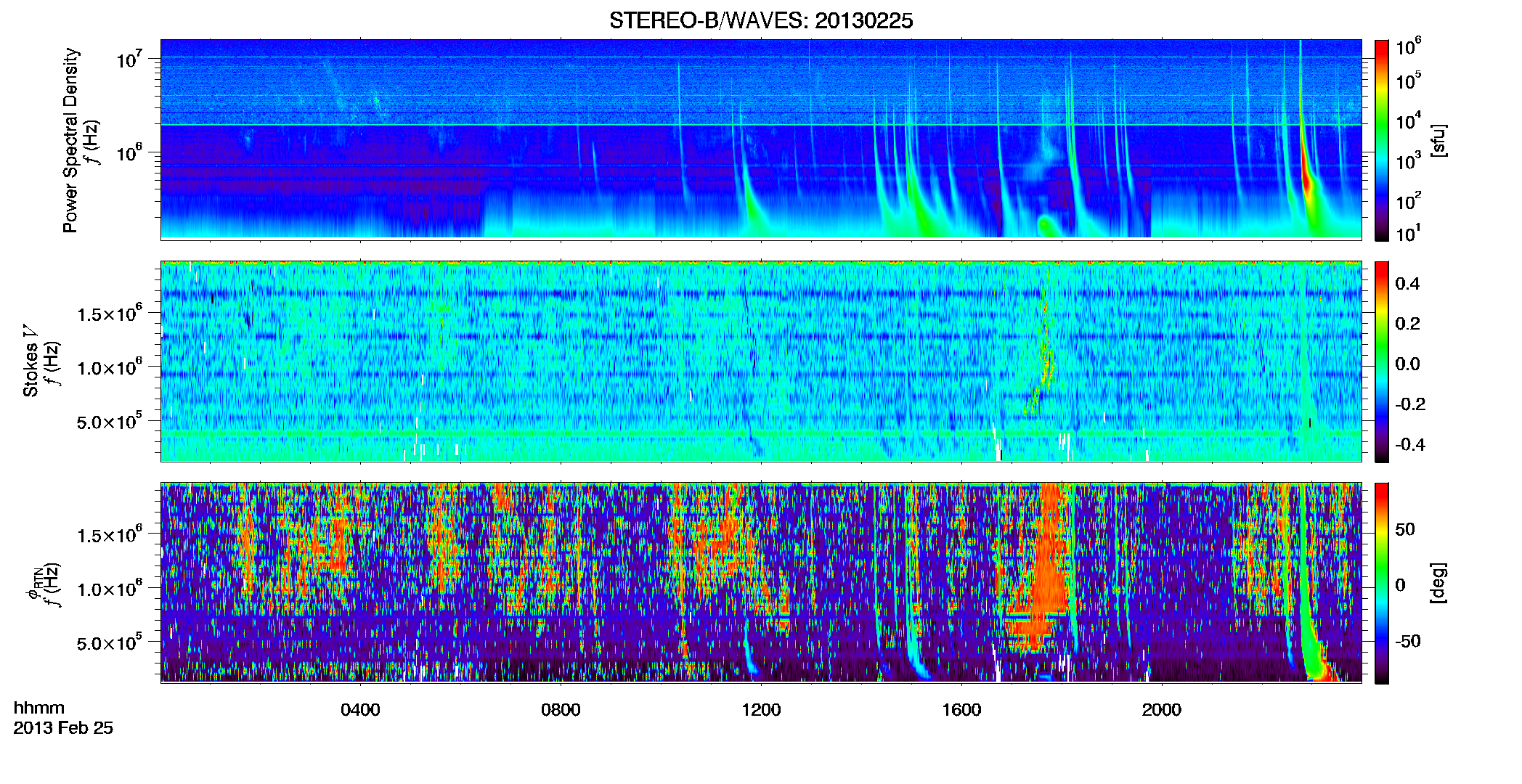This screenshot has width=1522, height=784.
Task: Click the -0.4 value on Stokes colorbar
Action: [1409, 444]
